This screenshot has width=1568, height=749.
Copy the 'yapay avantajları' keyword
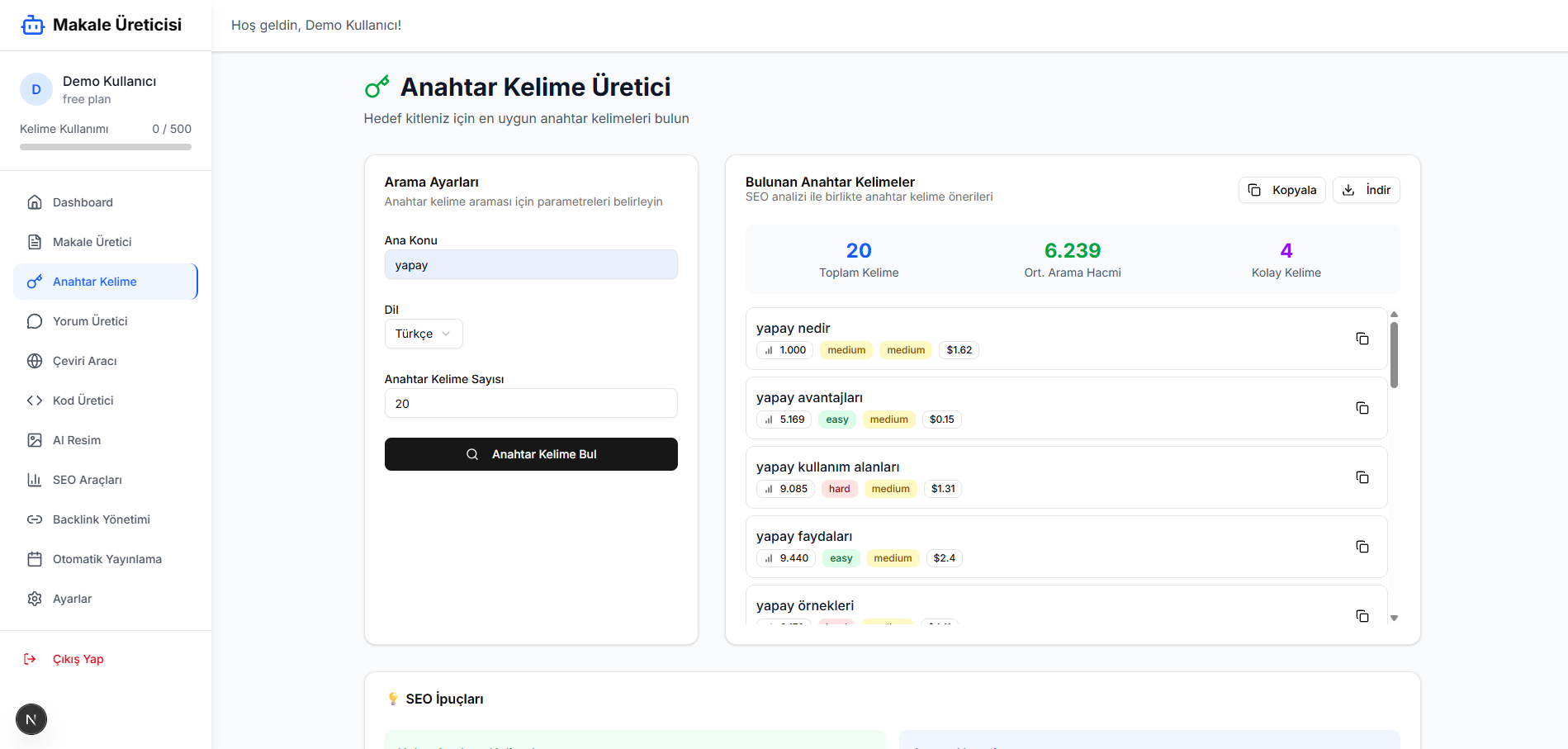(1362, 408)
